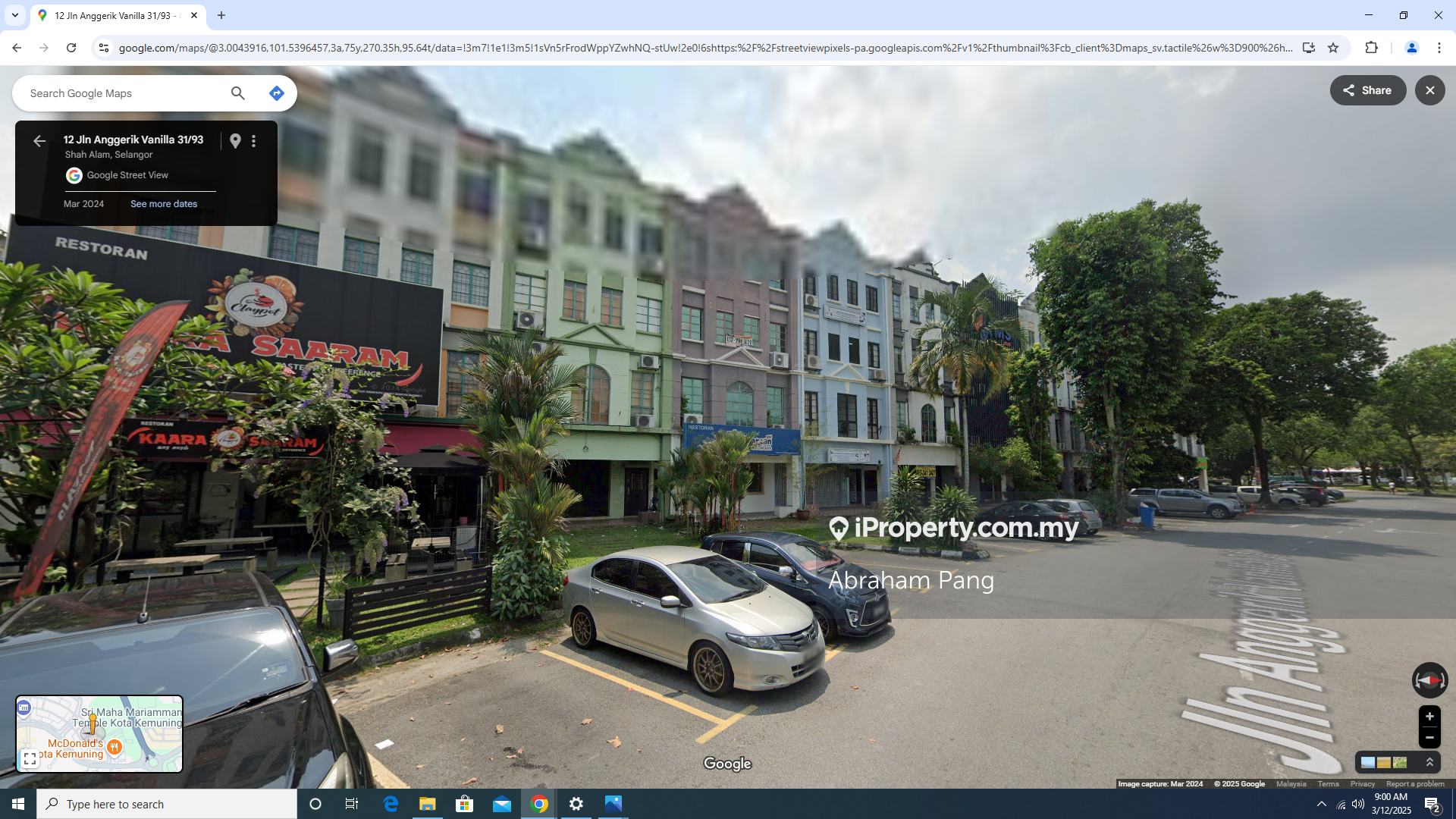Click the compass rotate control
The height and width of the screenshot is (819, 1456).
(x=1429, y=680)
